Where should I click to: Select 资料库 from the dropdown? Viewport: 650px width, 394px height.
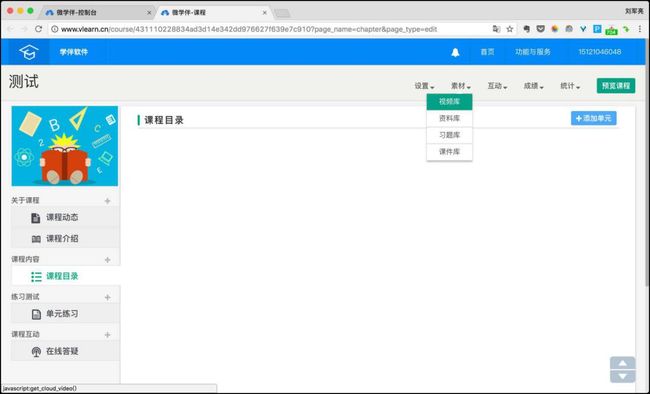[449, 119]
